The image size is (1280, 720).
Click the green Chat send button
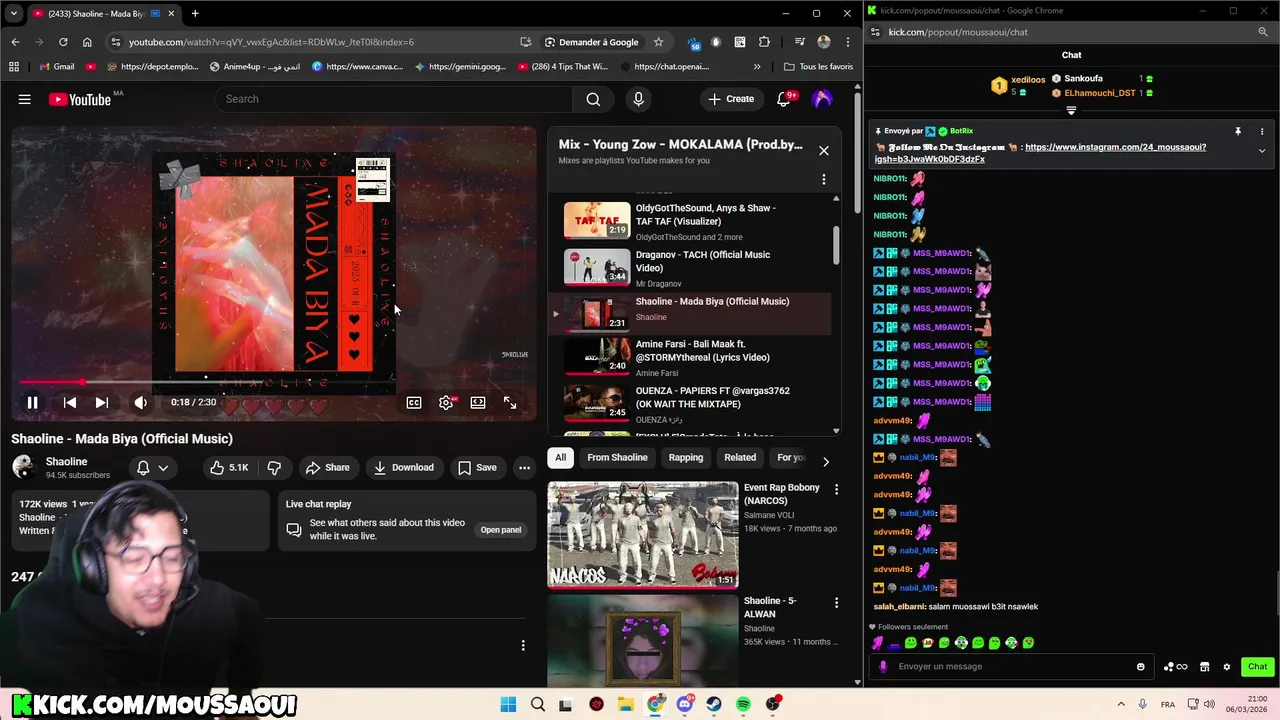tap(1257, 667)
